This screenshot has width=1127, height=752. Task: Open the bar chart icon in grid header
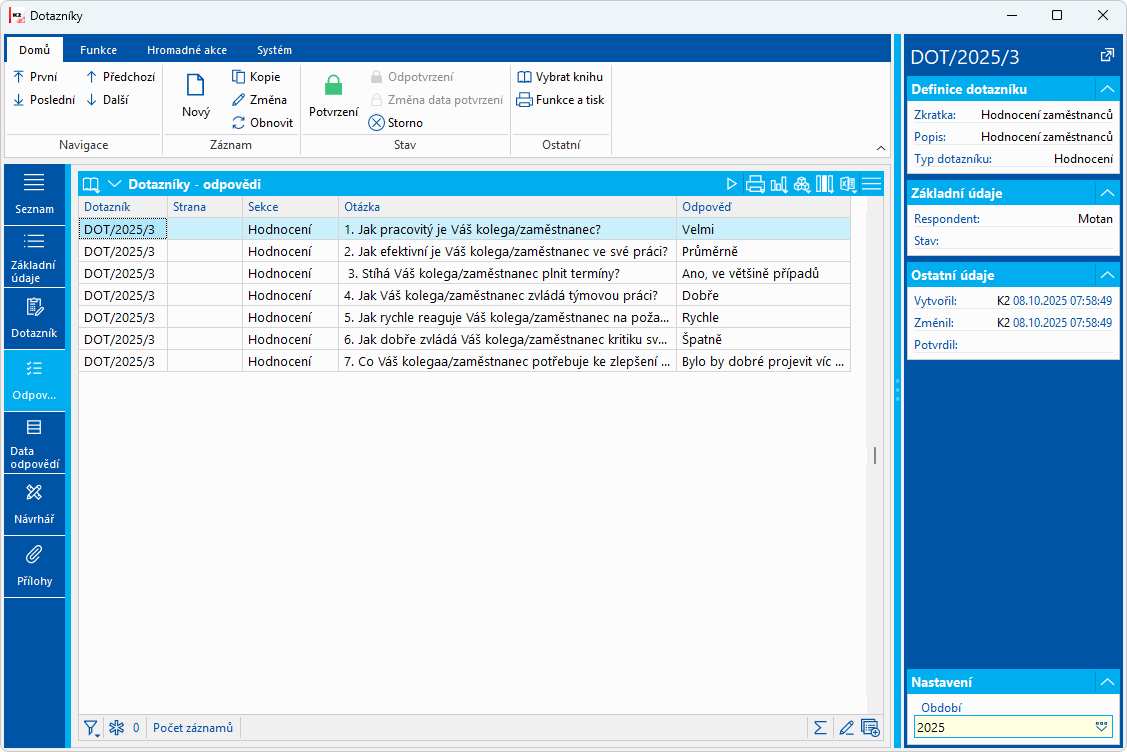(778, 184)
